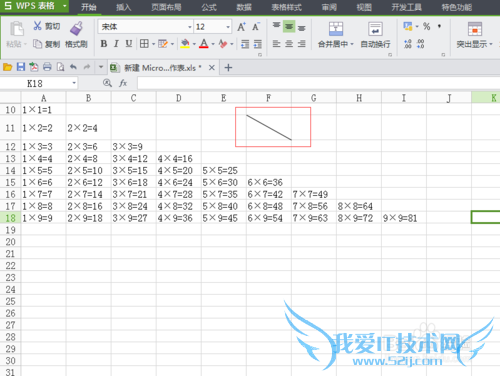Click the Redo arrow
This screenshot has width=500, height=376.
pos(87,67)
